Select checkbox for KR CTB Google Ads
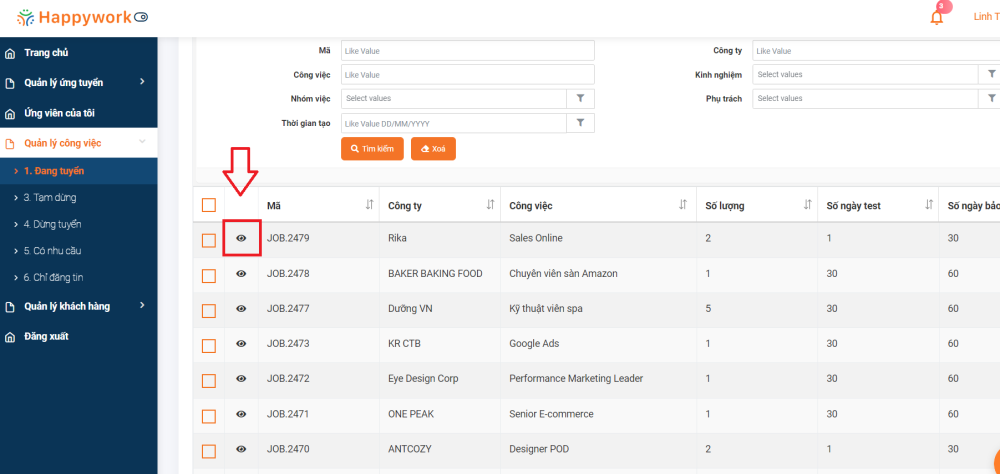Screen dimensions: 1000x474 click(x=209, y=345)
